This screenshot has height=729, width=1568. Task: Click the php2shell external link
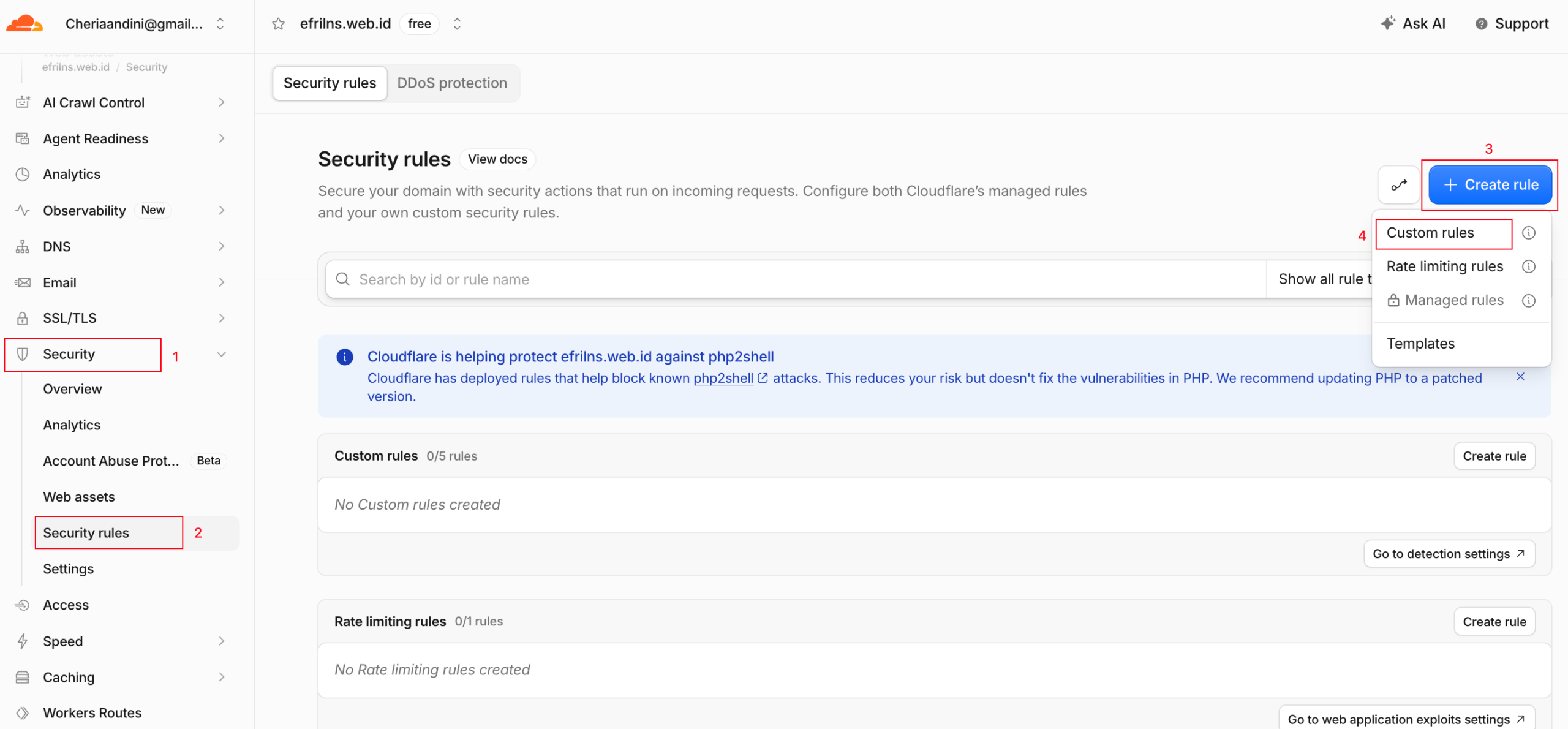(730, 378)
